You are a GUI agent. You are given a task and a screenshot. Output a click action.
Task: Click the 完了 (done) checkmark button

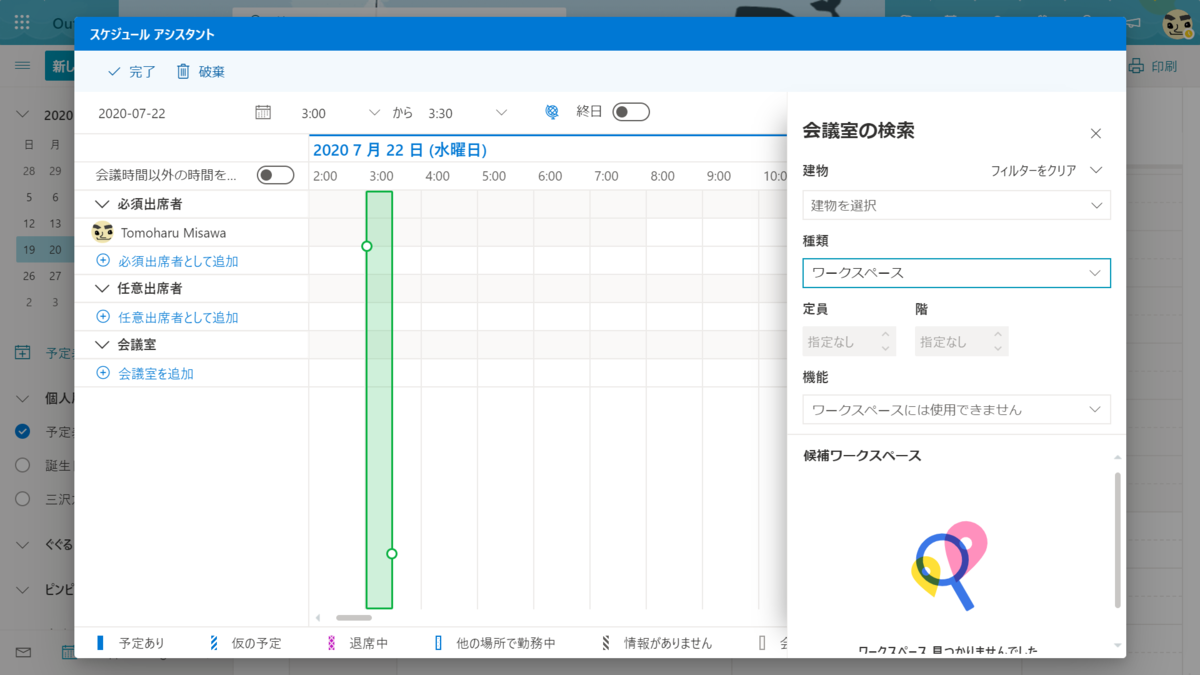click(131, 72)
